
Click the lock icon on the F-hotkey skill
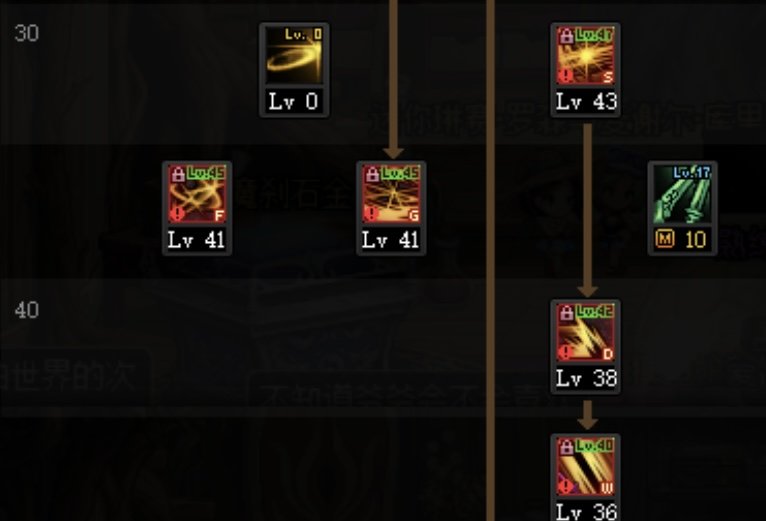(178, 174)
